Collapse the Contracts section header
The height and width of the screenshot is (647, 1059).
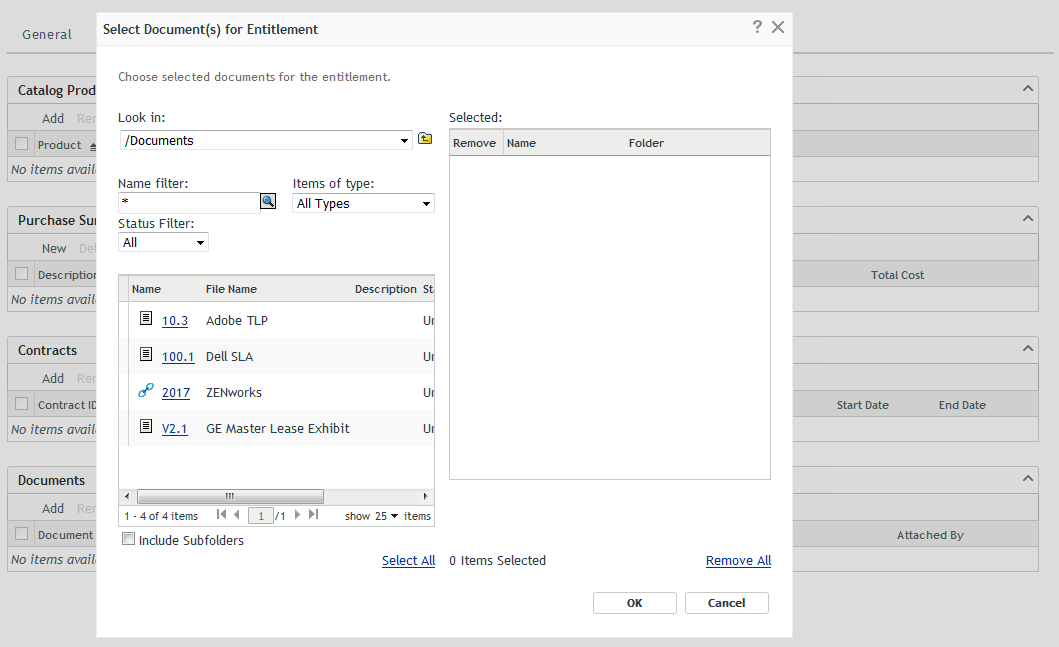click(1027, 348)
